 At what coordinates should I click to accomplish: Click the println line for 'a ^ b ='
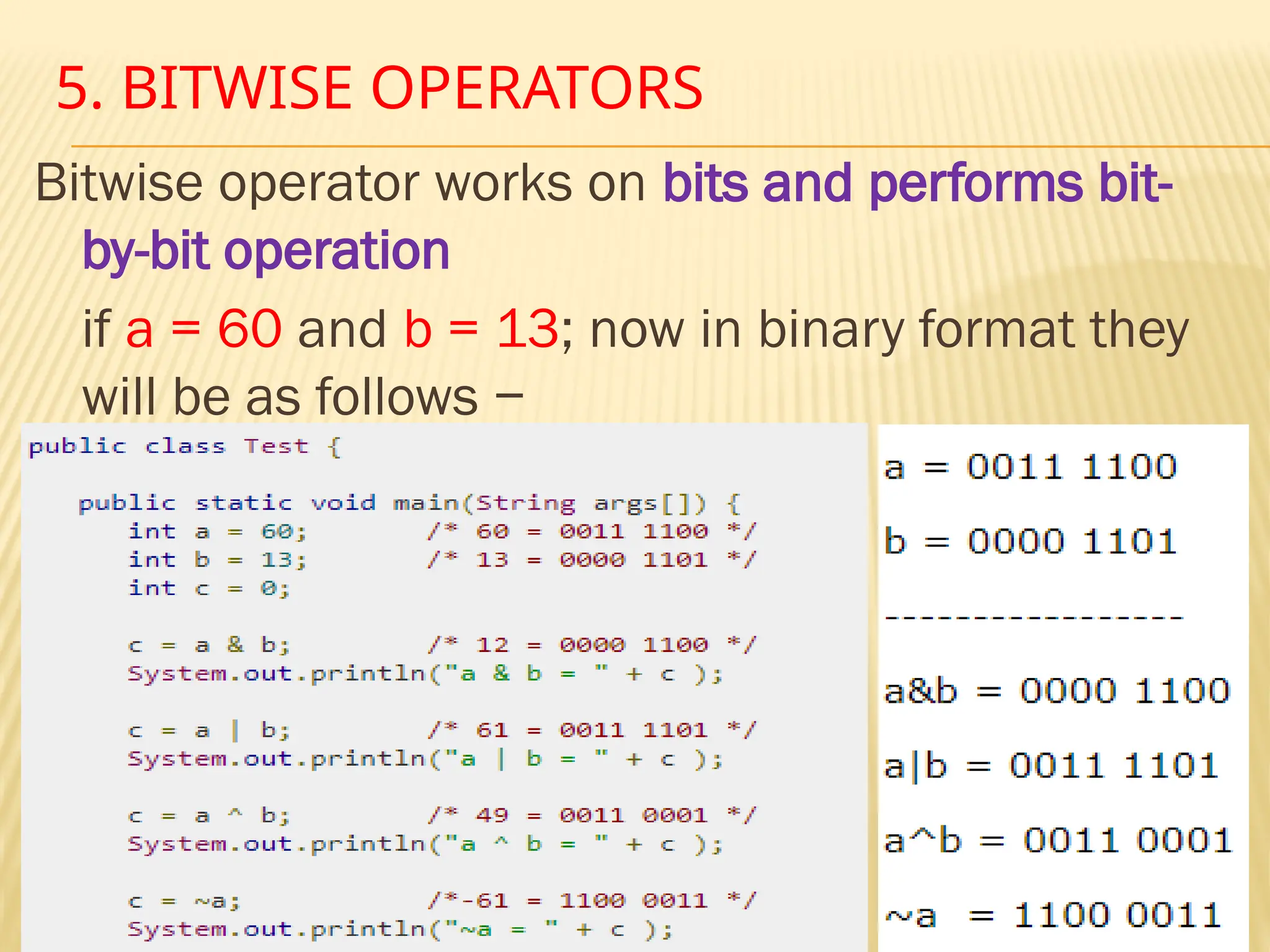[x=425, y=844]
